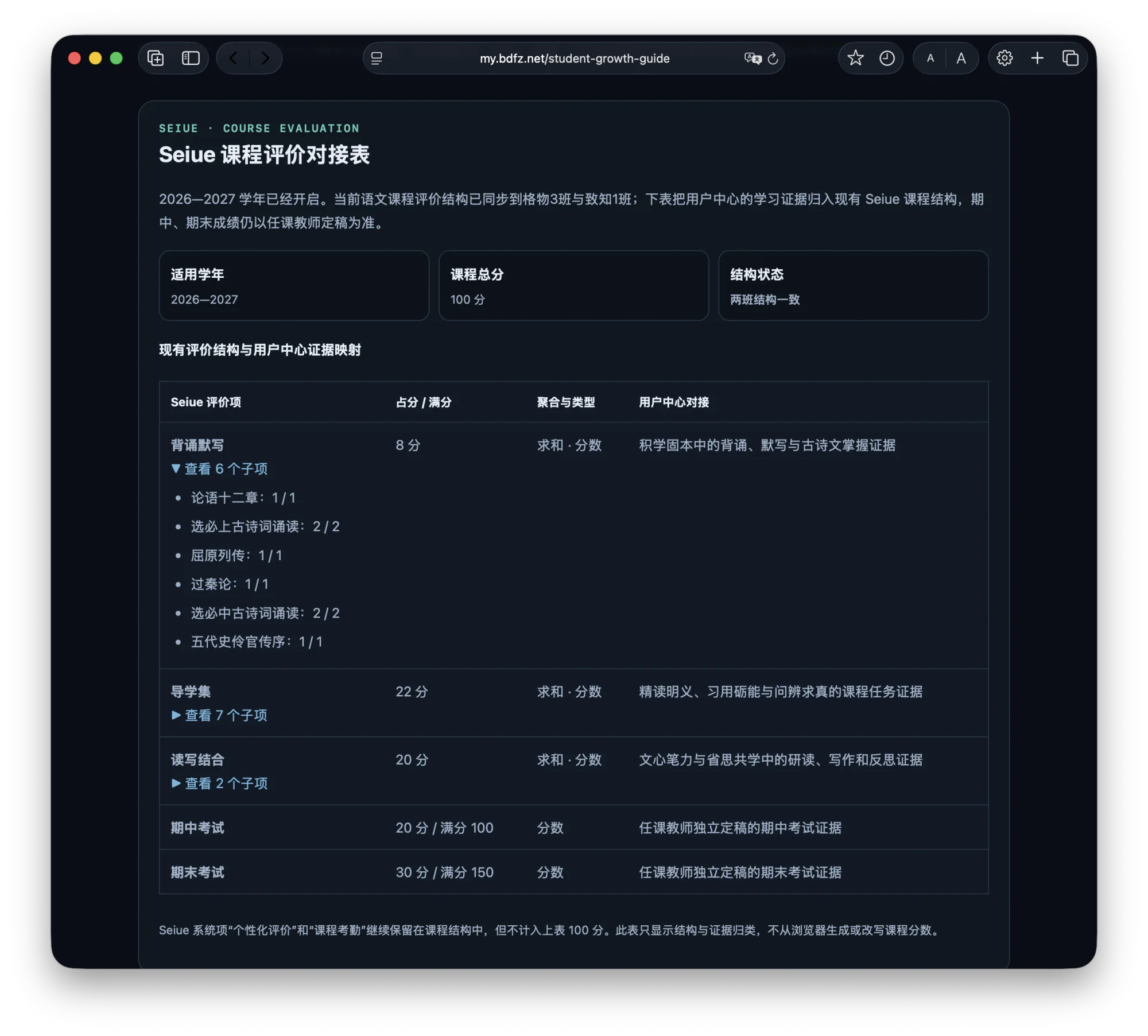
Task: Toggle the sidebar panel icon
Action: click(x=191, y=58)
